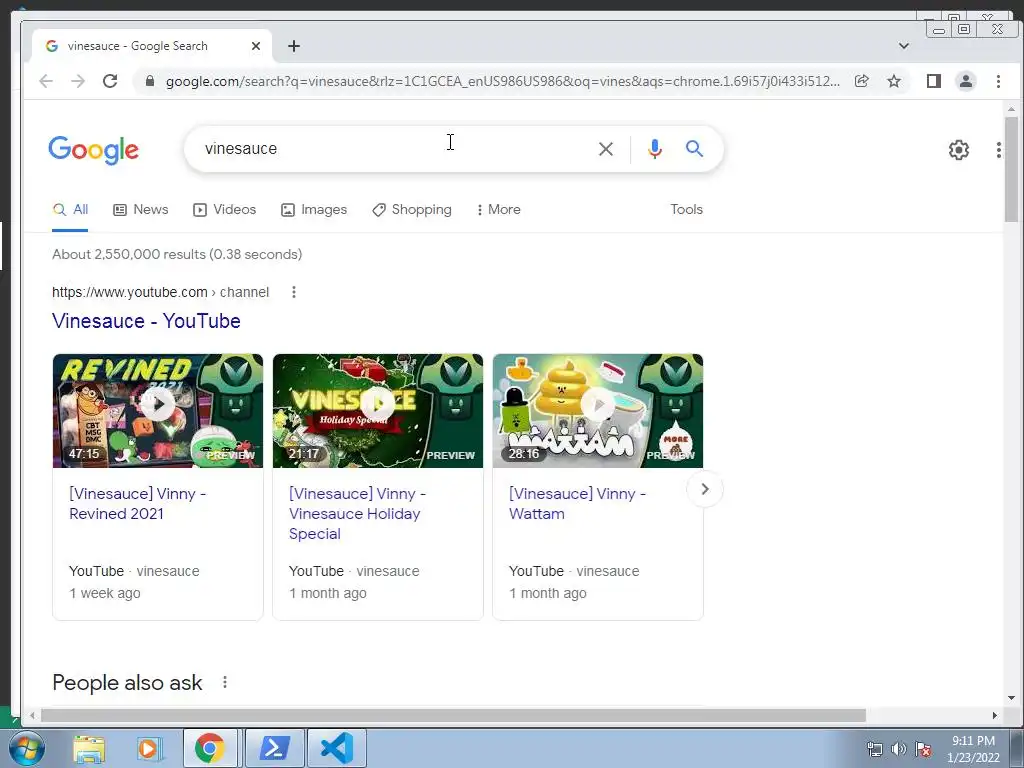Clear the search box with the X
1024x768 pixels.
[606, 149]
